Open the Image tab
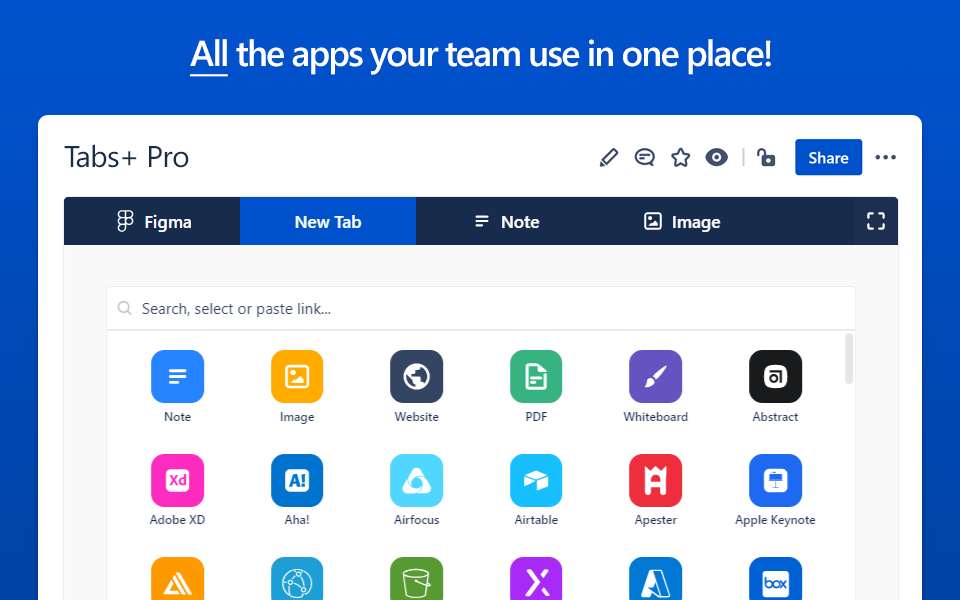Screen dimensions: 960x600 click(x=681, y=221)
